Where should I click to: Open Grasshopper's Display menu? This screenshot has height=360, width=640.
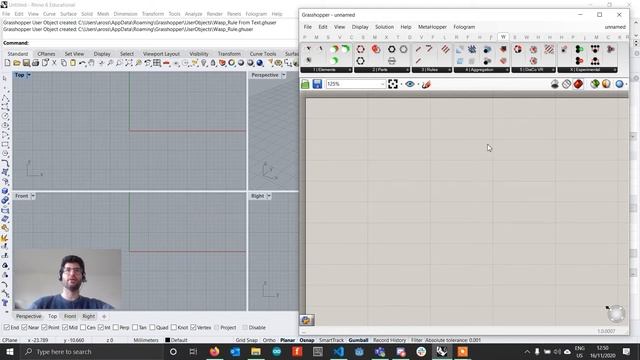tap(360, 27)
